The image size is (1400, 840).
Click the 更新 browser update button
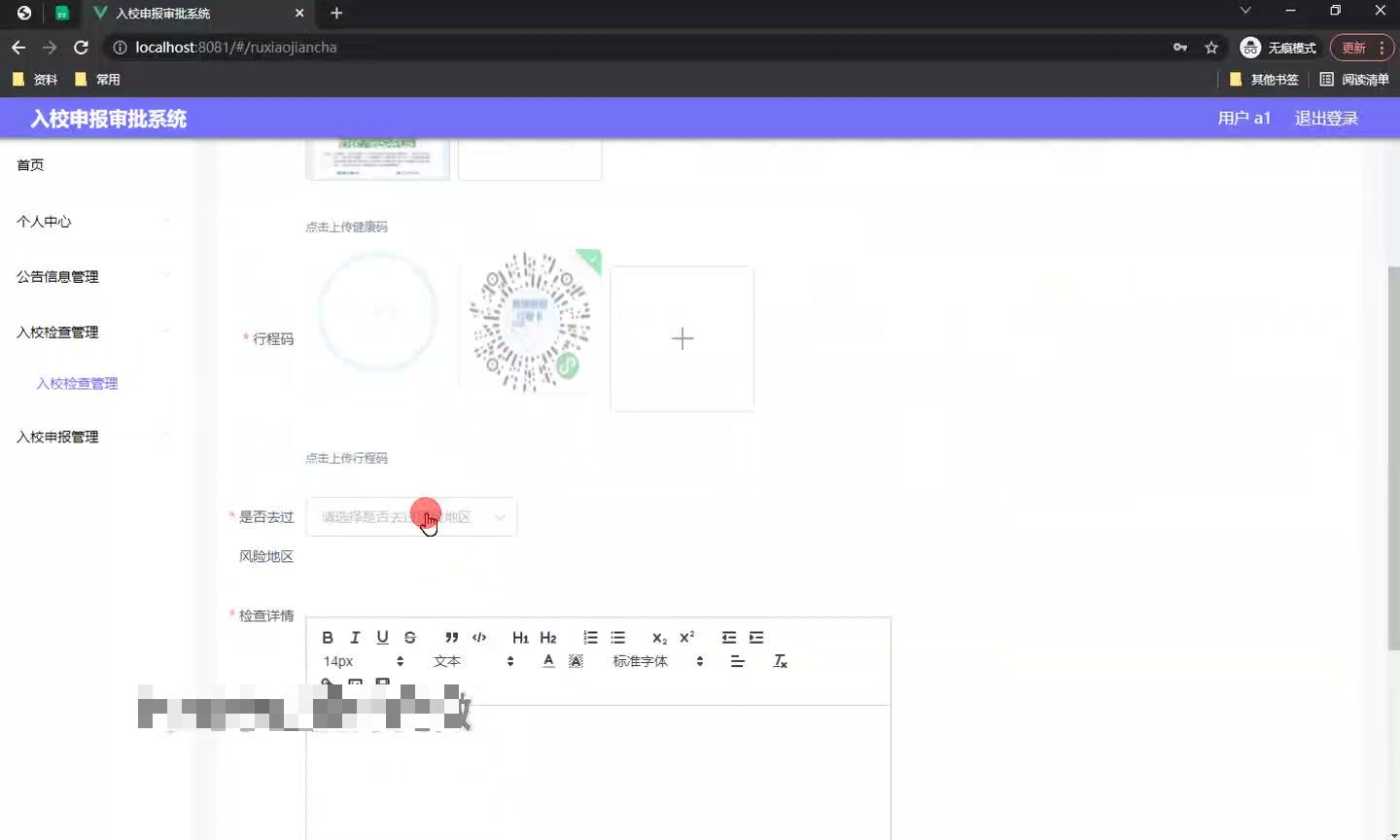coord(1363,48)
